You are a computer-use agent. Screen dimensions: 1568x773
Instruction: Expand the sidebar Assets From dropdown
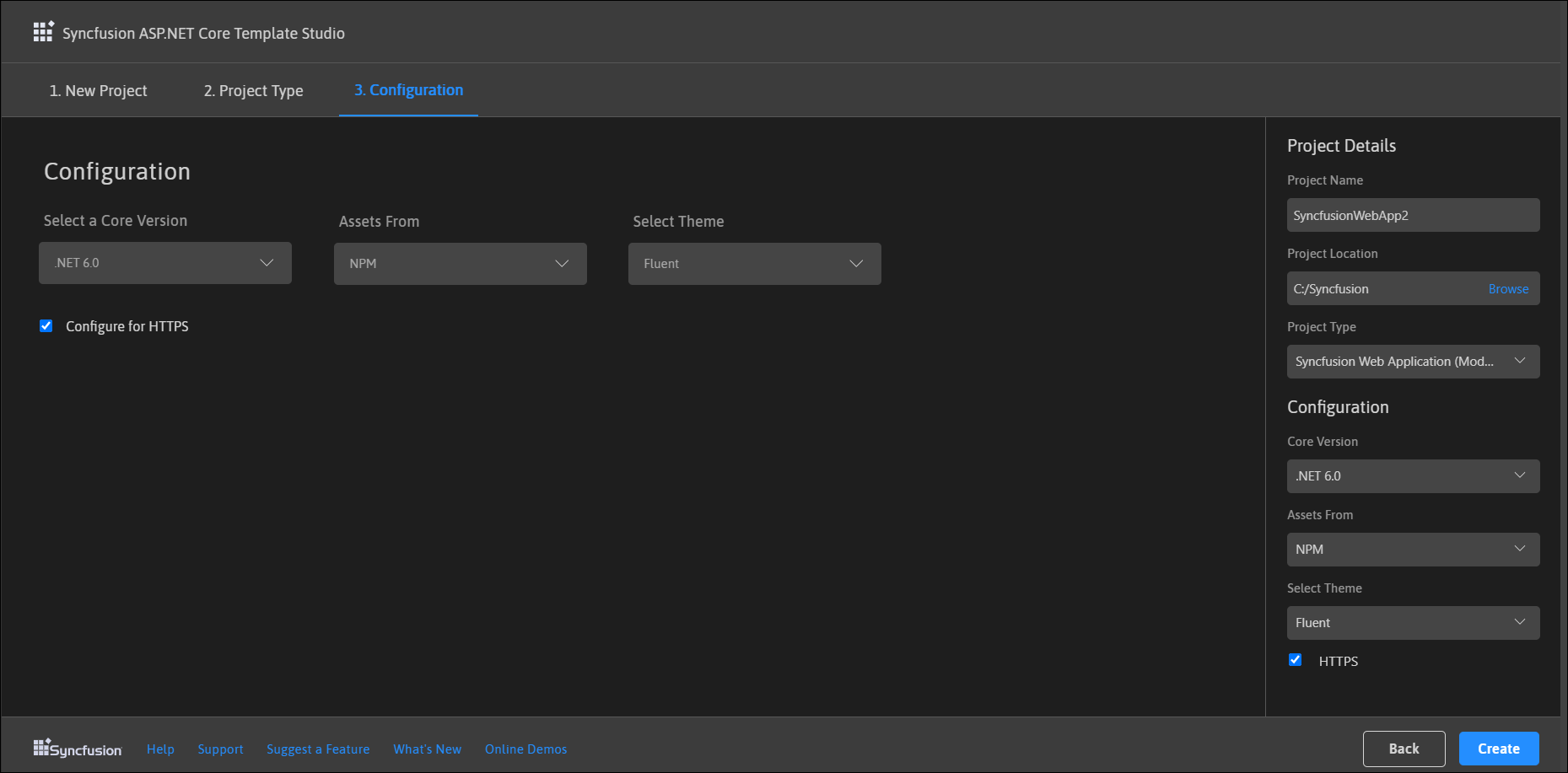point(1413,550)
